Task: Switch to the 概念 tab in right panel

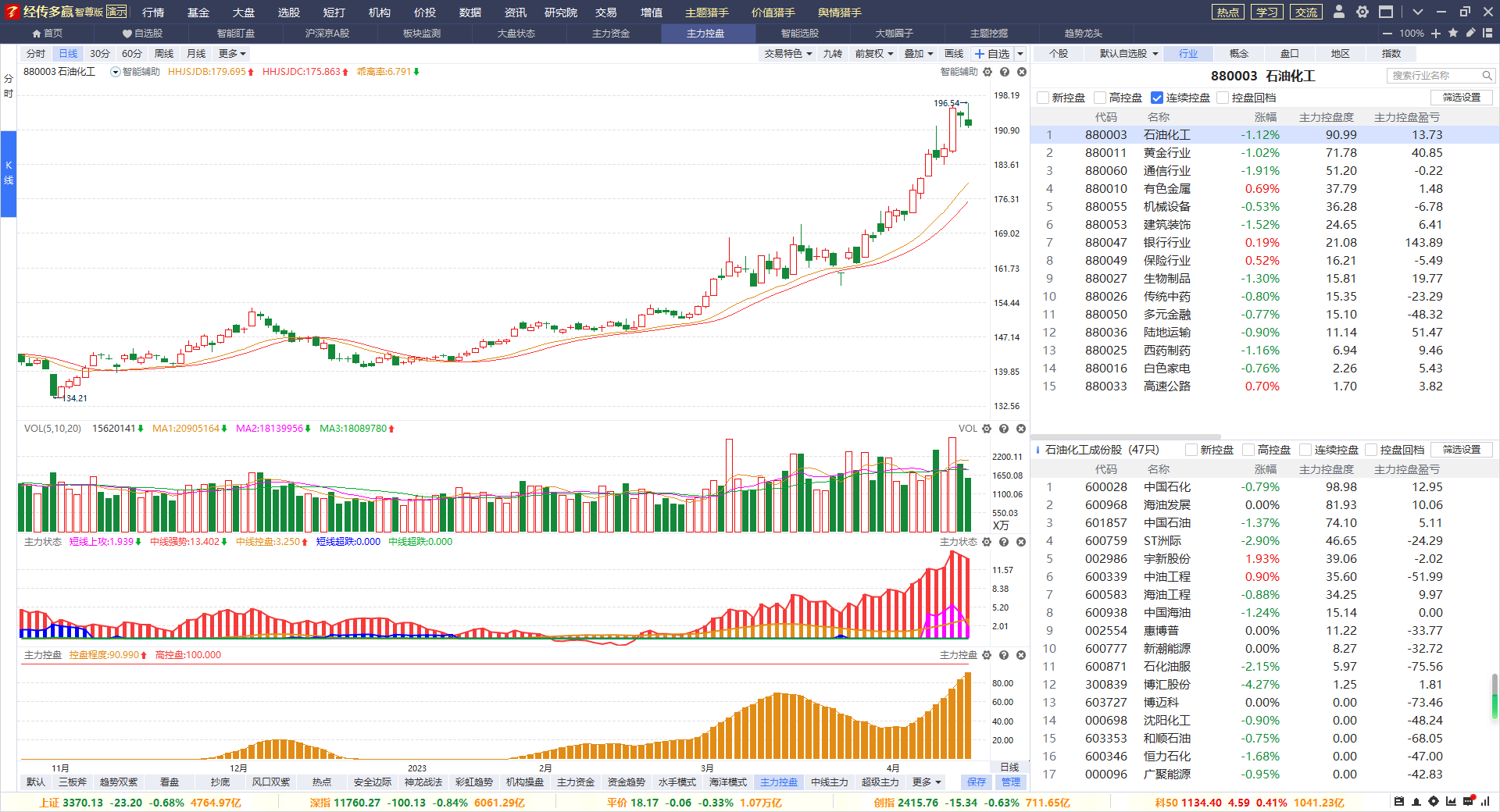Action: coord(1239,54)
